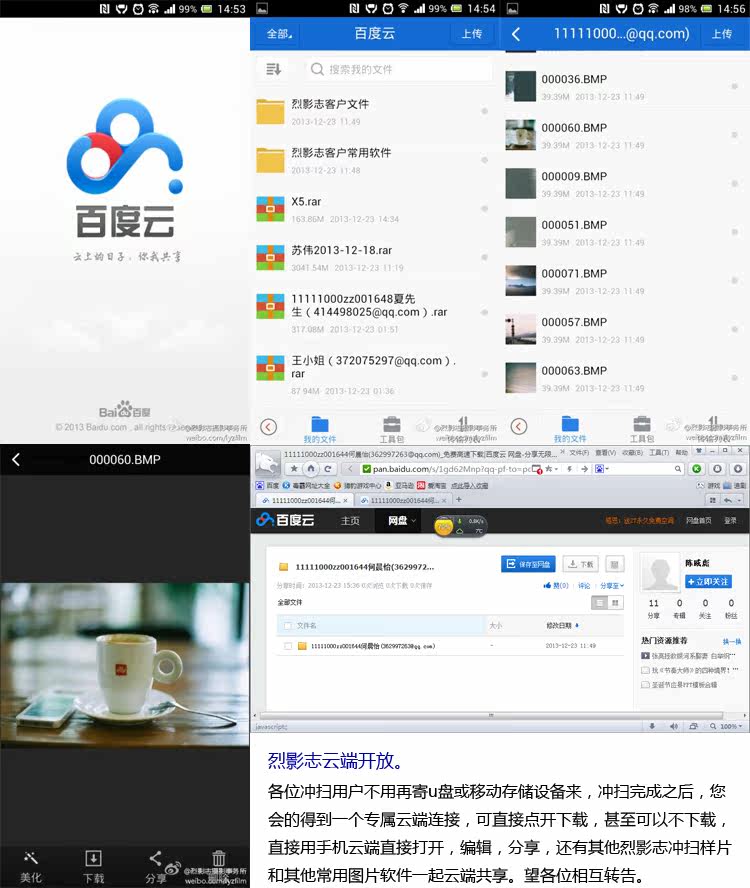Open the 000063.BMP thumbnail

tap(521, 378)
